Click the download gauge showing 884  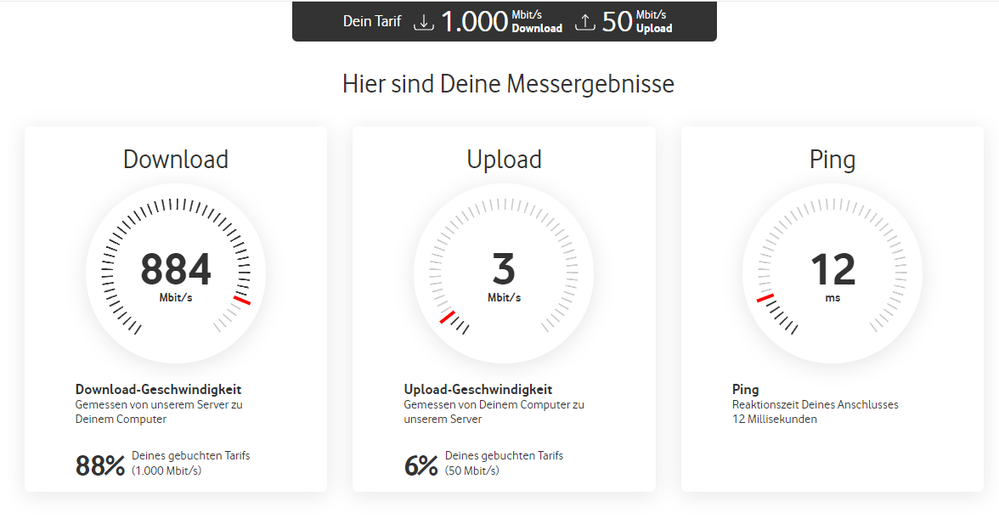pos(176,273)
